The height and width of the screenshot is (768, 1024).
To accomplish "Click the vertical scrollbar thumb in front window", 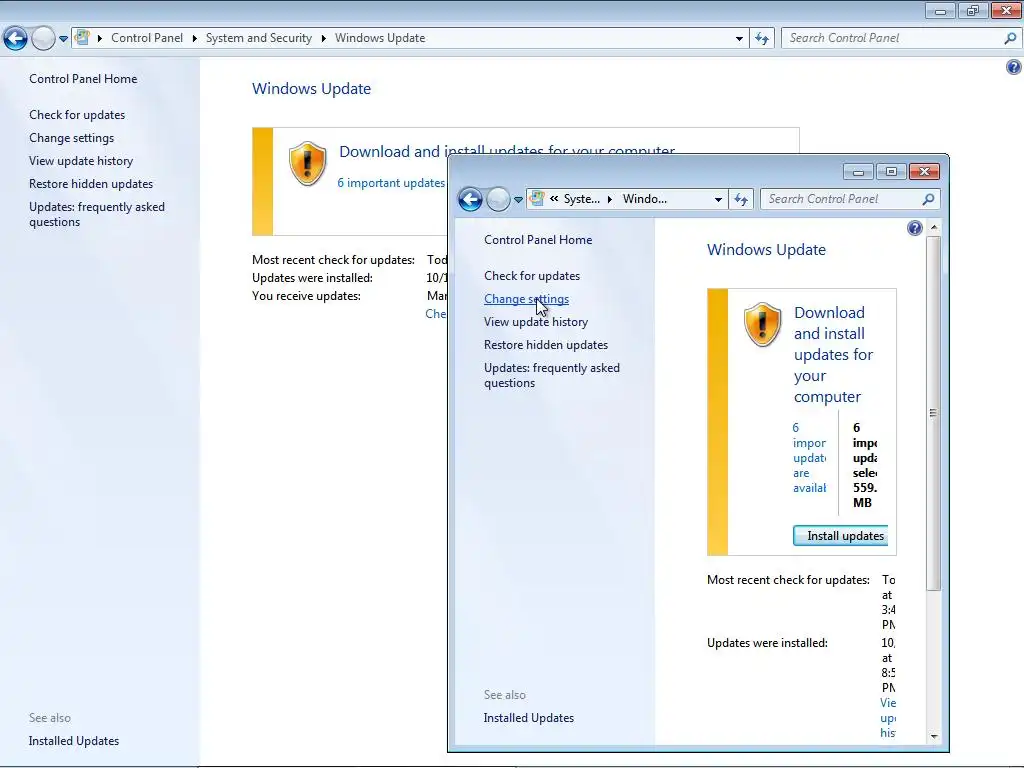I will click(934, 413).
